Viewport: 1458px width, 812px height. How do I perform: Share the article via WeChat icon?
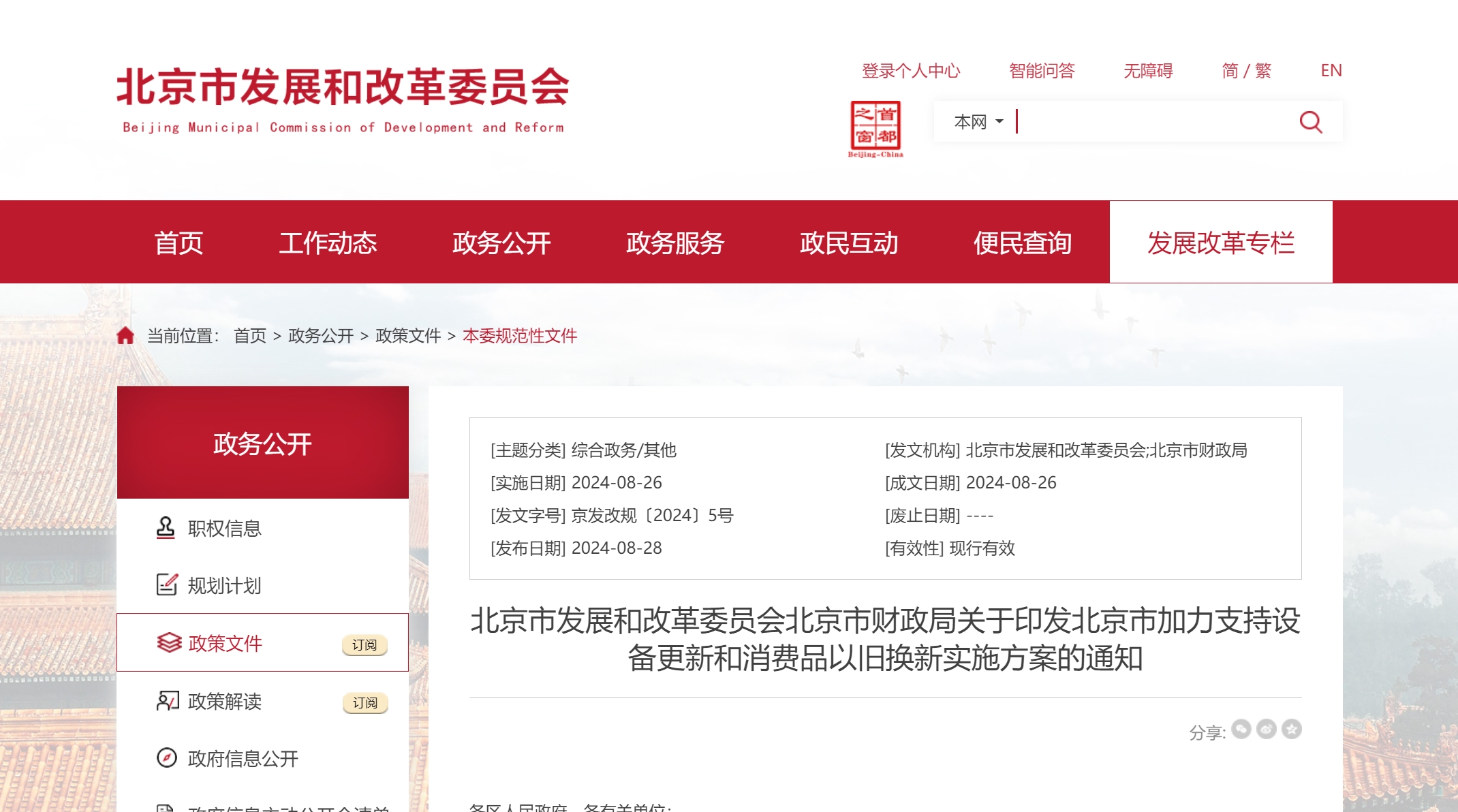[1241, 729]
